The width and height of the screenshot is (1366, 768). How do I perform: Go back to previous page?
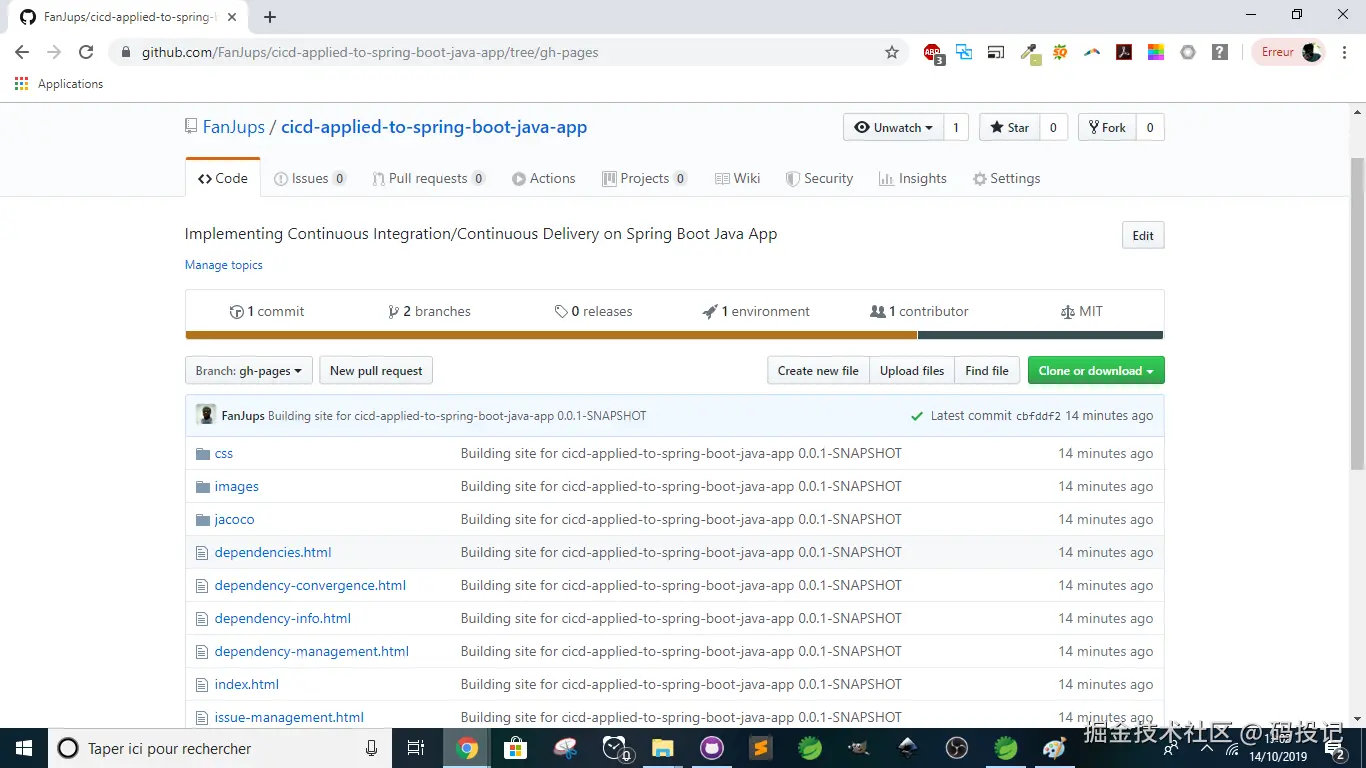(x=22, y=52)
